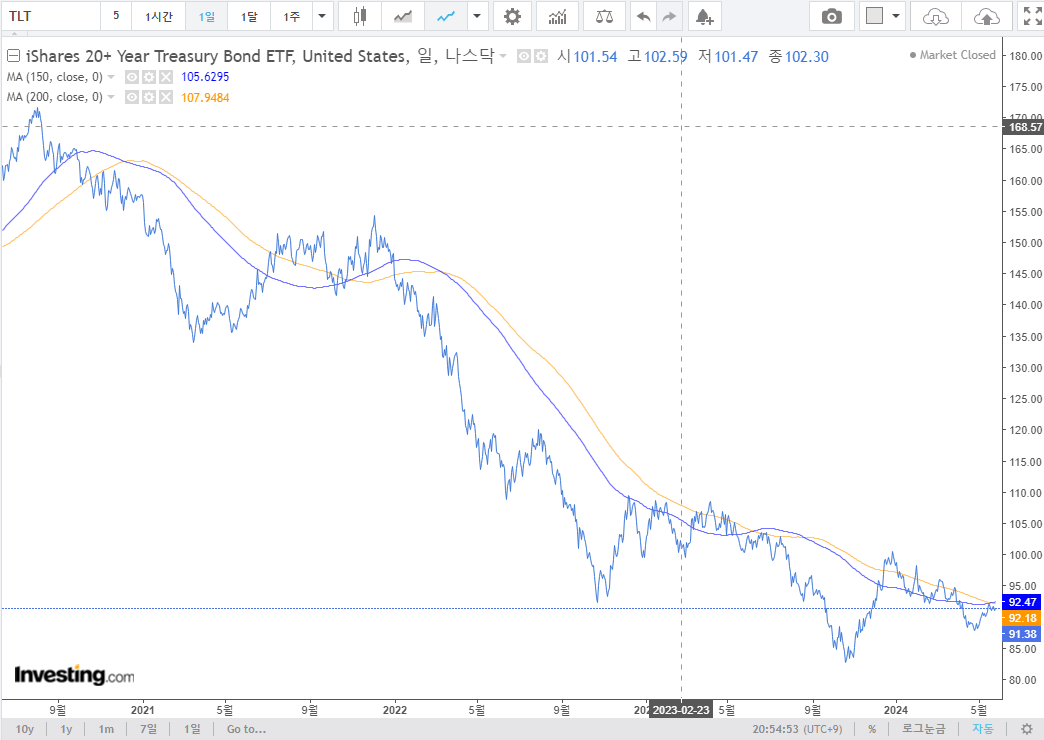Screen dimensions: 1044x740
Task: Click the 2022 time axis label
Action: (394, 709)
